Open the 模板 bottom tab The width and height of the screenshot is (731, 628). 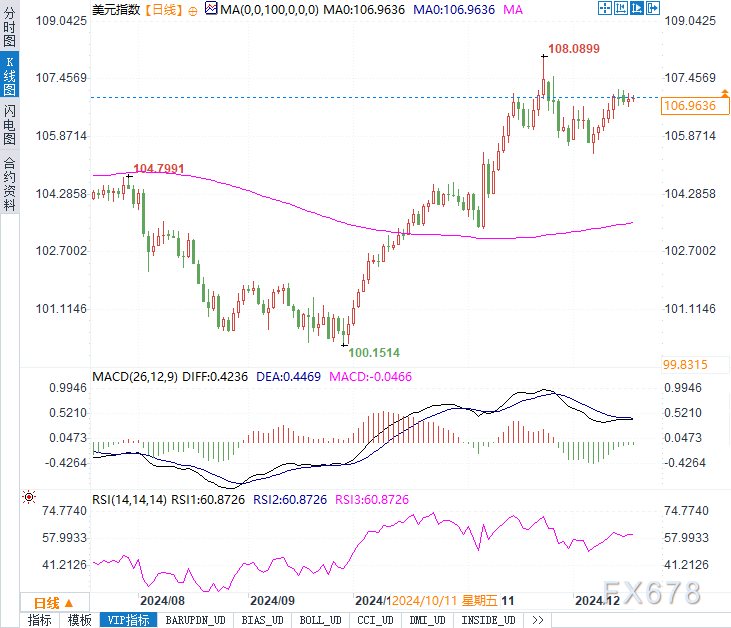80,620
